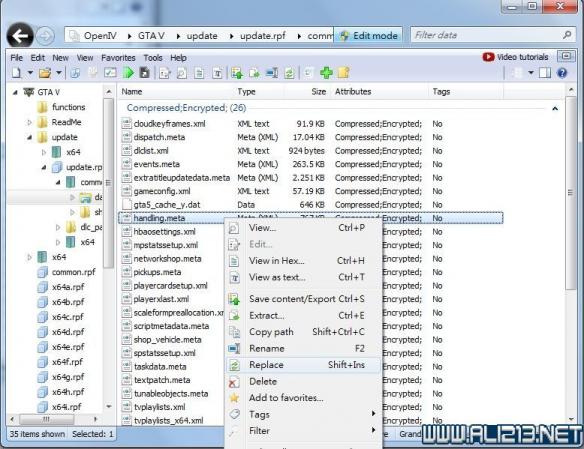Click update.rpf in the breadcrumb path
584x449 pixels.
pos(263,36)
